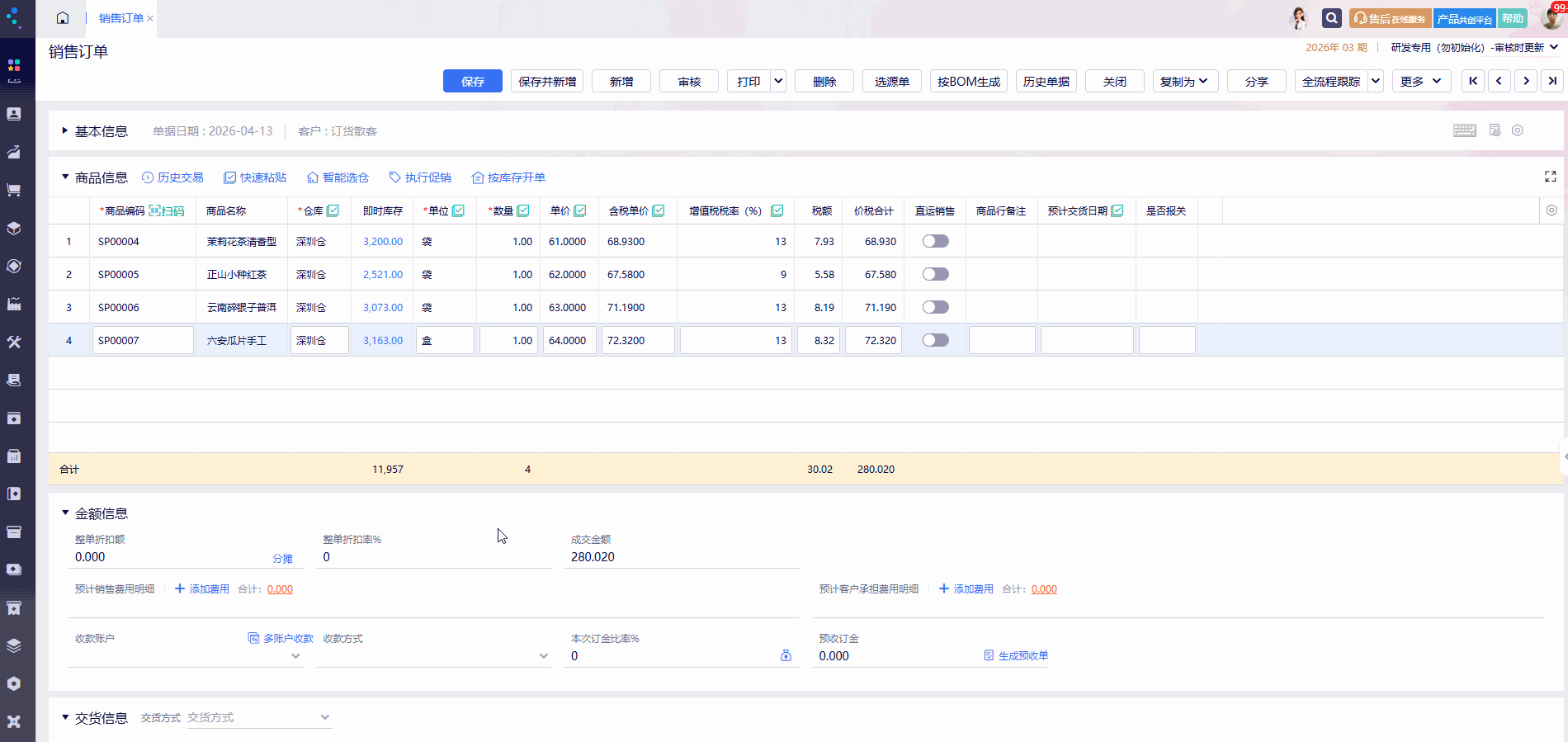This screenshot has width=1568, height=742.
Task: Open the search magnifier icon in header
Action: click(1331, 17)
